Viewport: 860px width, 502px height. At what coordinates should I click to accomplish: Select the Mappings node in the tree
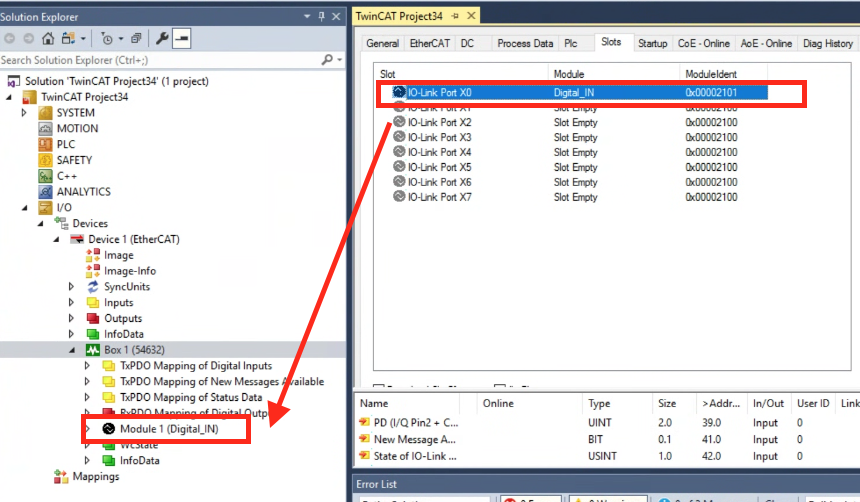[x=95, y=476]
